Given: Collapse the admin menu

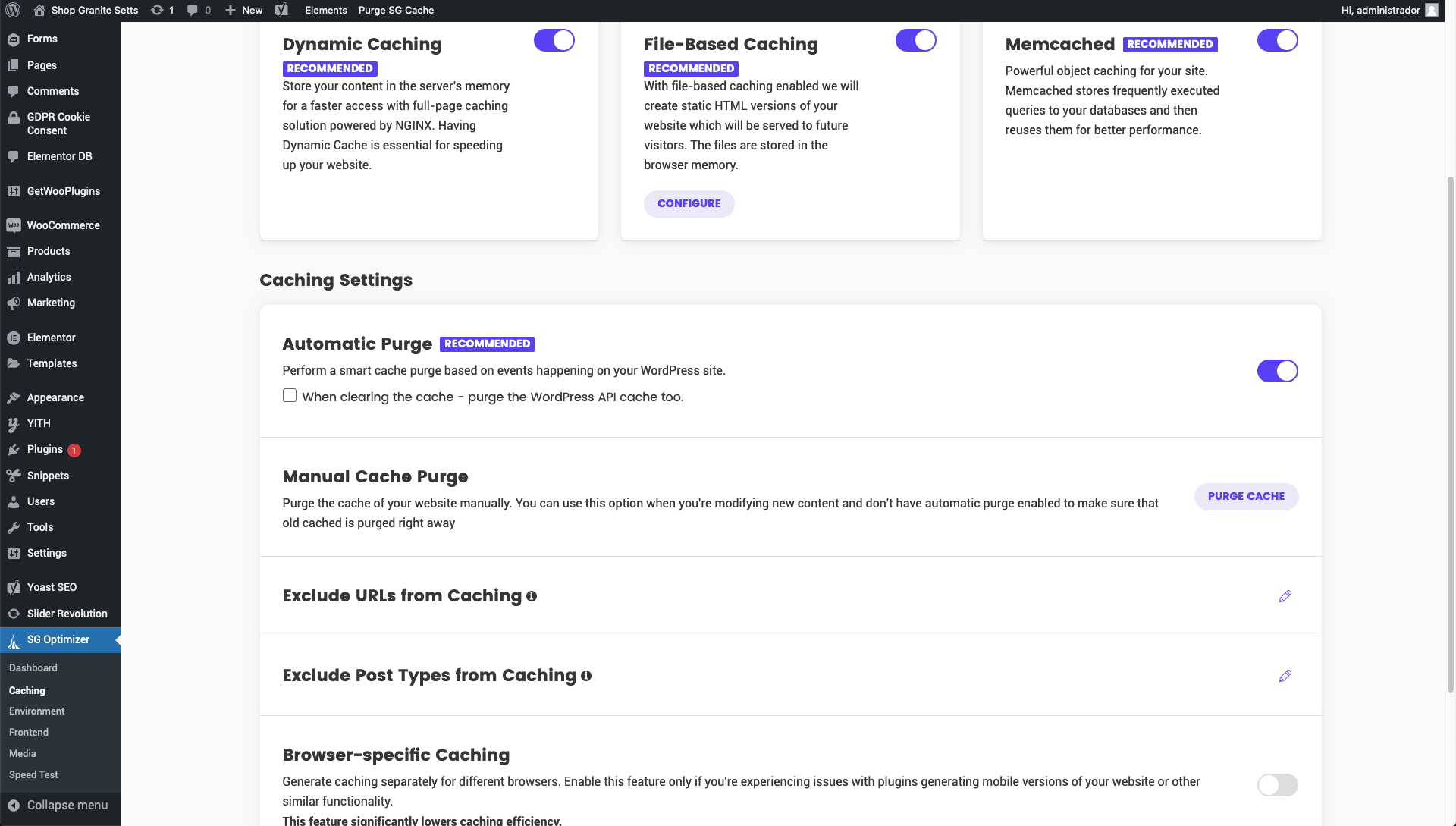Looking at the screenshot, I should (x=61, y=806).
